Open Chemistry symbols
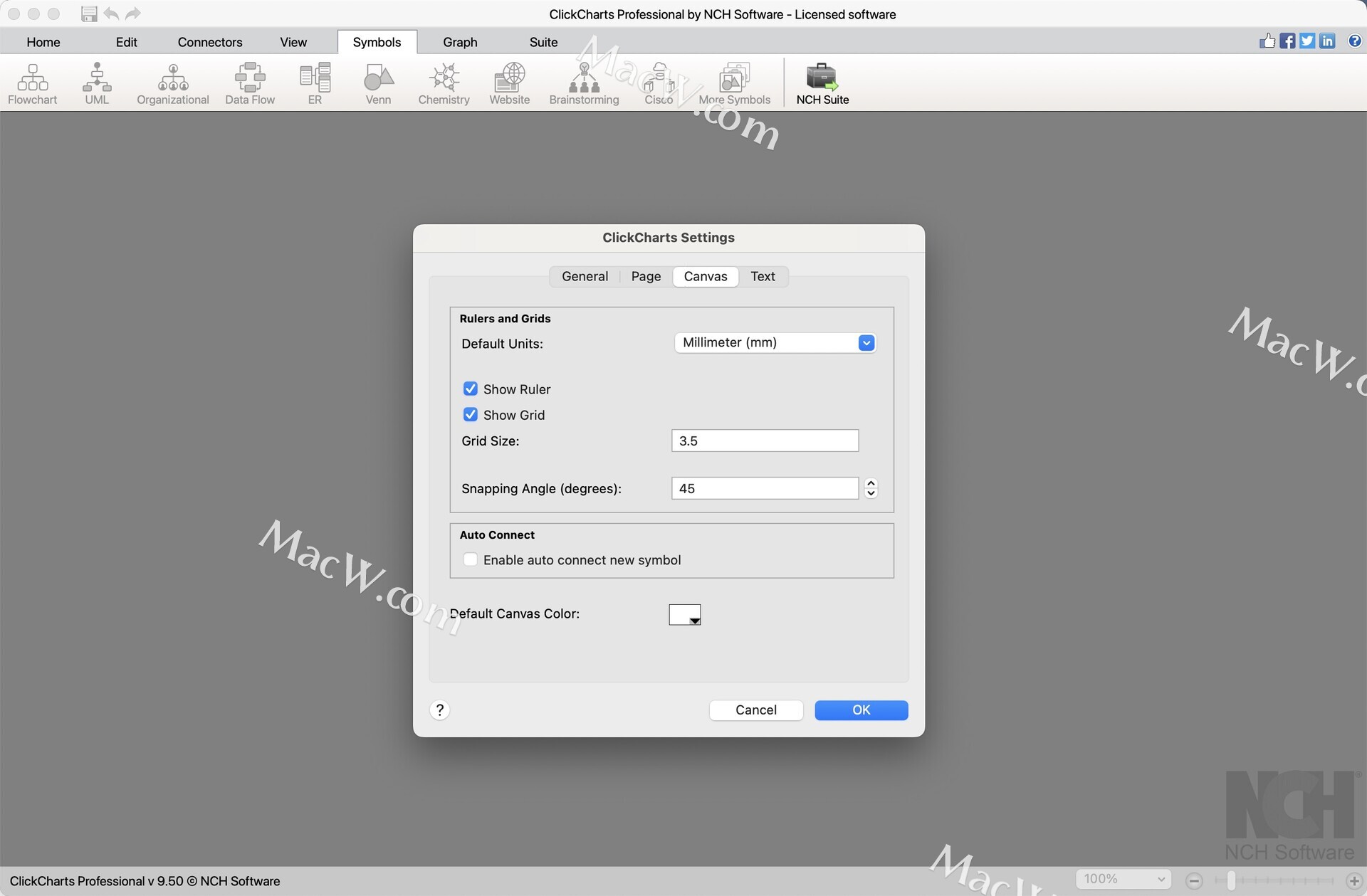Image resolution: width=1367 pixels, height=896 pixels. click(444, 83)
